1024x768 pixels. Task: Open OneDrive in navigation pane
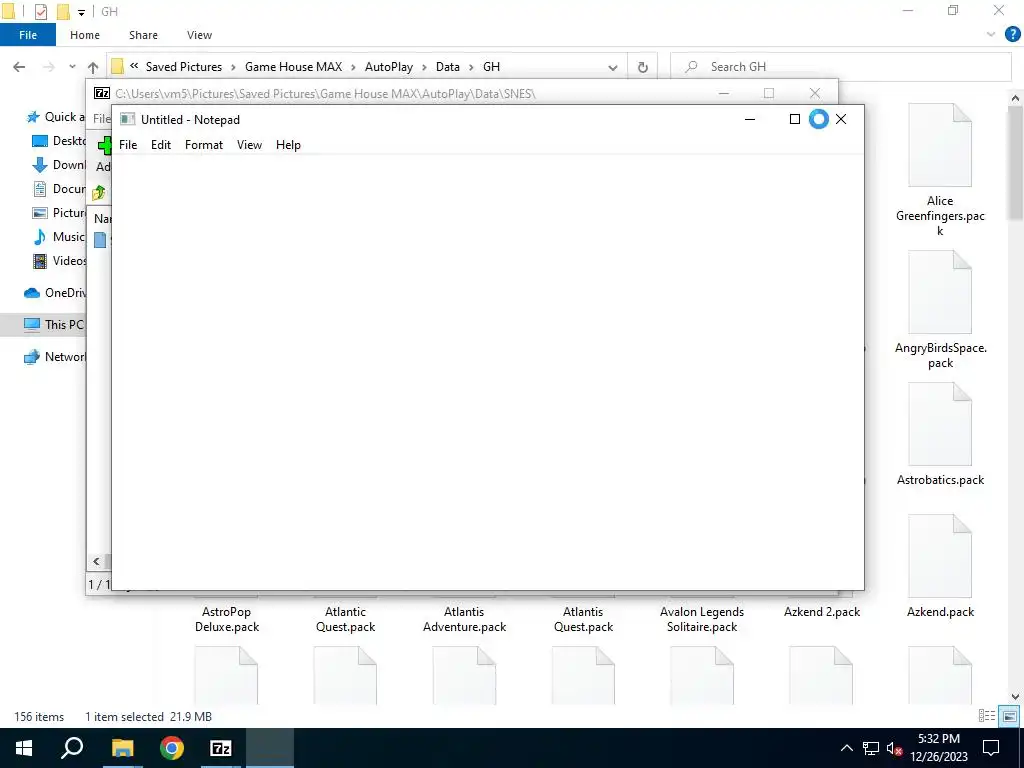pos(55,293)
